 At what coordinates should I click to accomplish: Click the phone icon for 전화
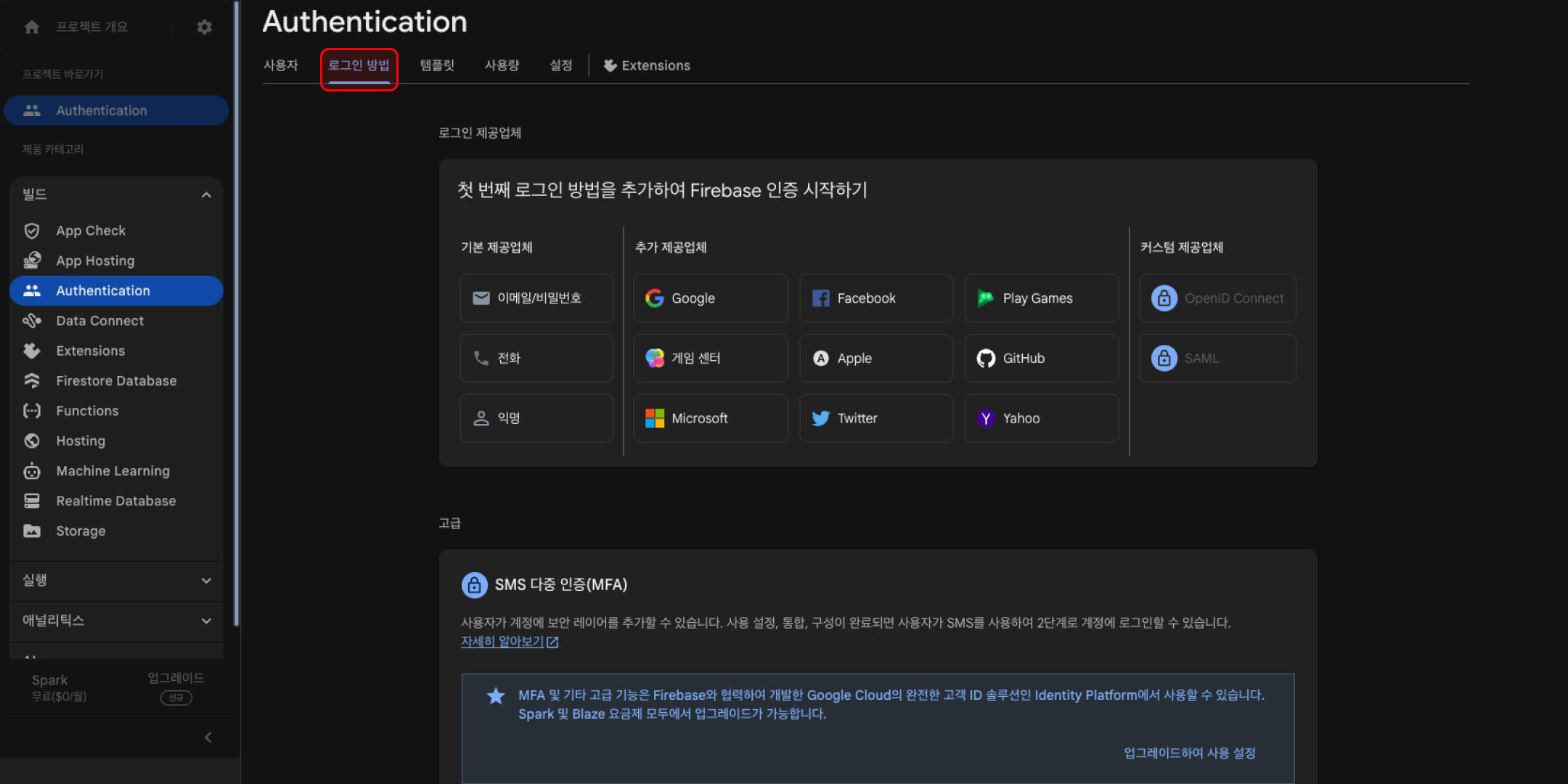(481, 358)
